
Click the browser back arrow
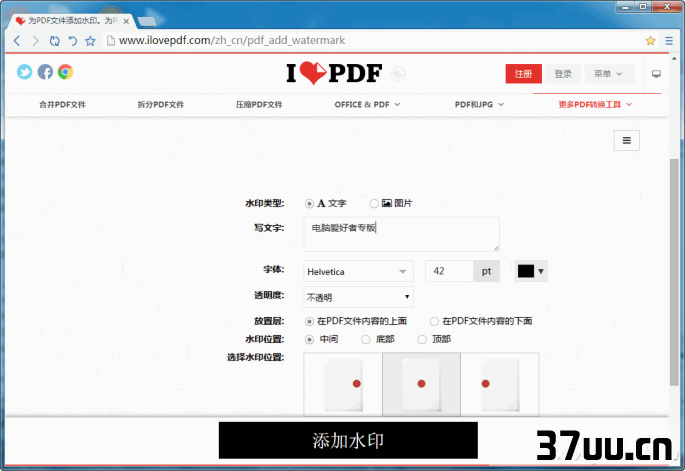17,41
